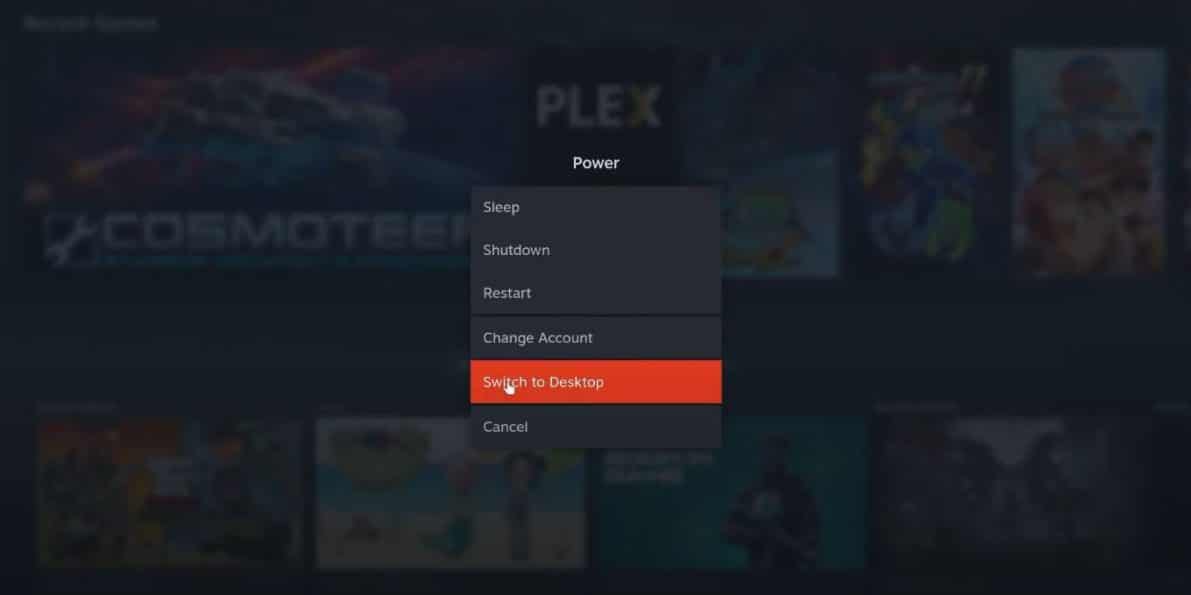Select the rightmost full cover in top row

pos(1089,162)
